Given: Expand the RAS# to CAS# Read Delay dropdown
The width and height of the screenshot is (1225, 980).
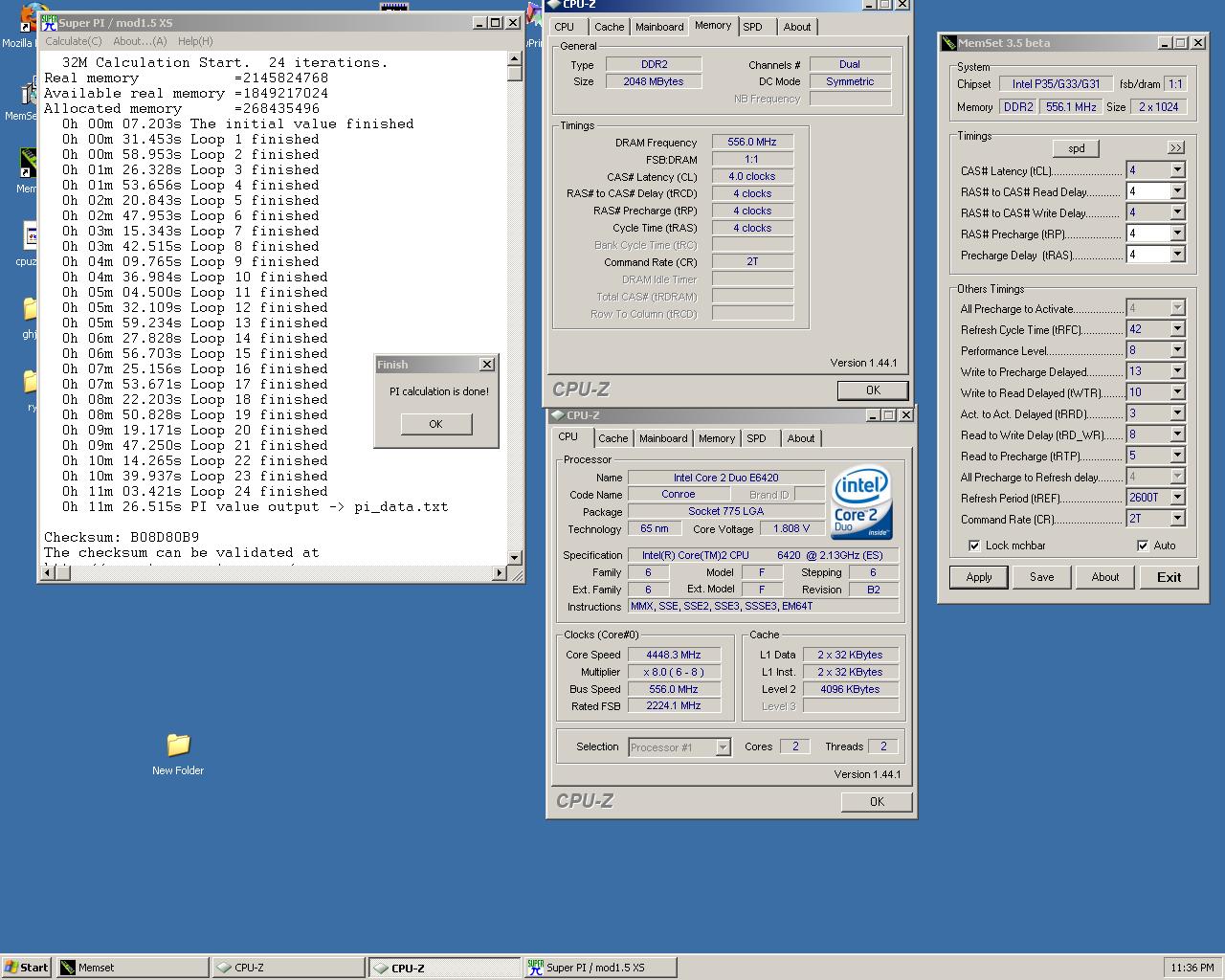Looking at the screenshot, I should click(x=1177, y=191).
